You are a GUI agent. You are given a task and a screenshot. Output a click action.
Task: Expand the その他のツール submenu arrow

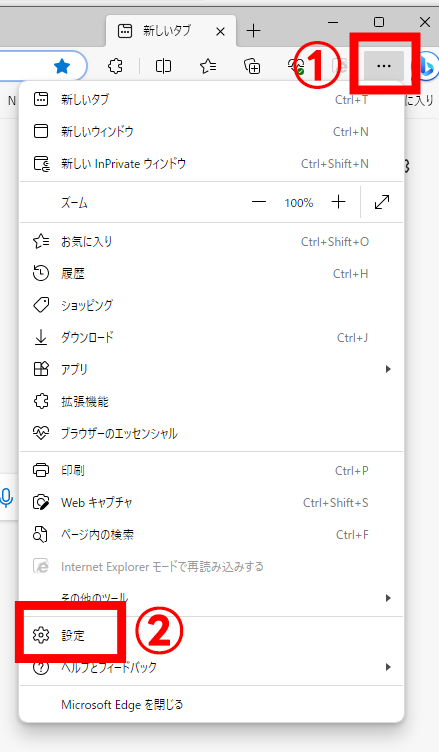pos(388,598)
